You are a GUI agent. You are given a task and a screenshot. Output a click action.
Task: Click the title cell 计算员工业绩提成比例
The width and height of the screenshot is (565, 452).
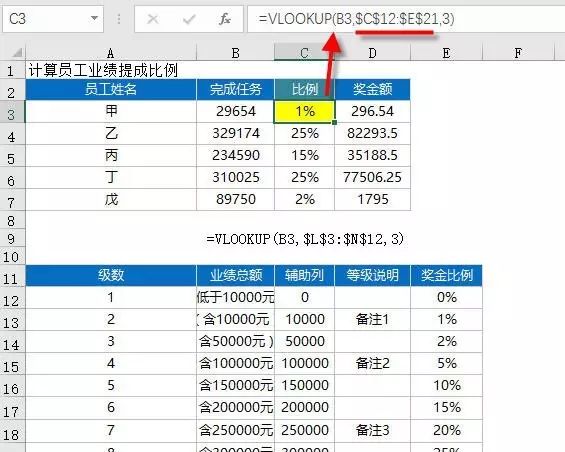(103, 70)
